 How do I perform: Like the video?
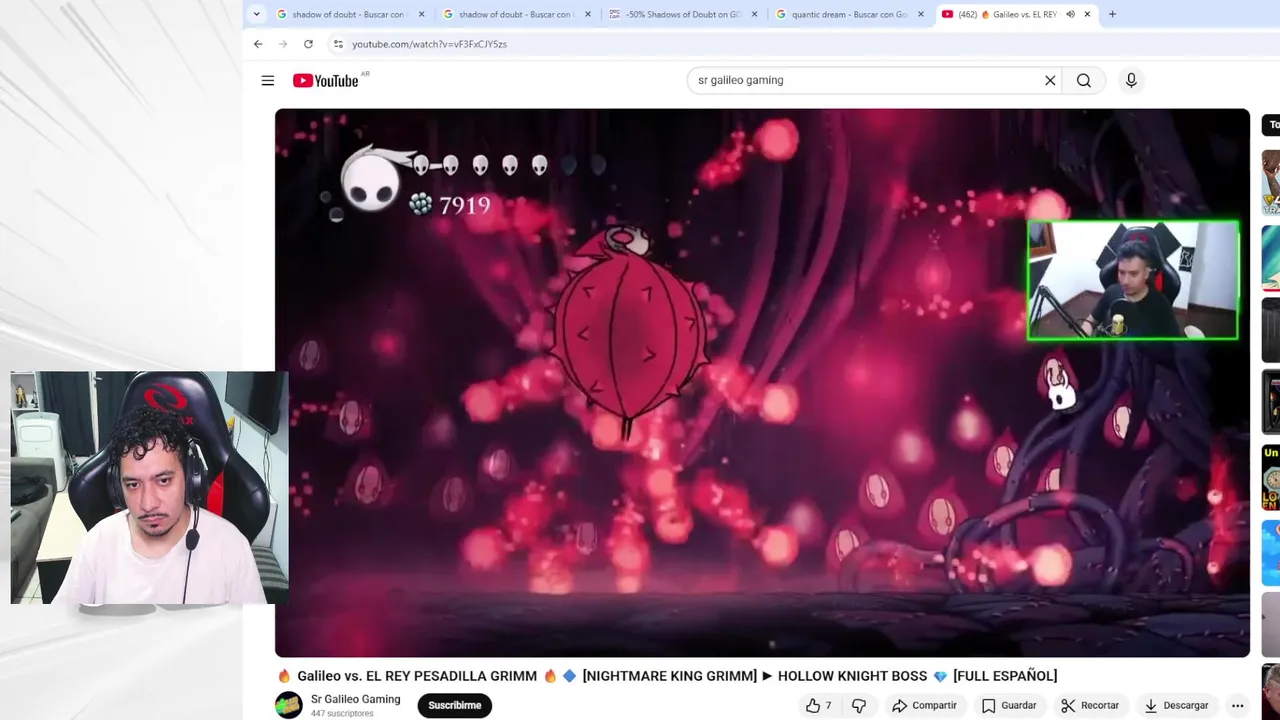click(x=819, y=705)
